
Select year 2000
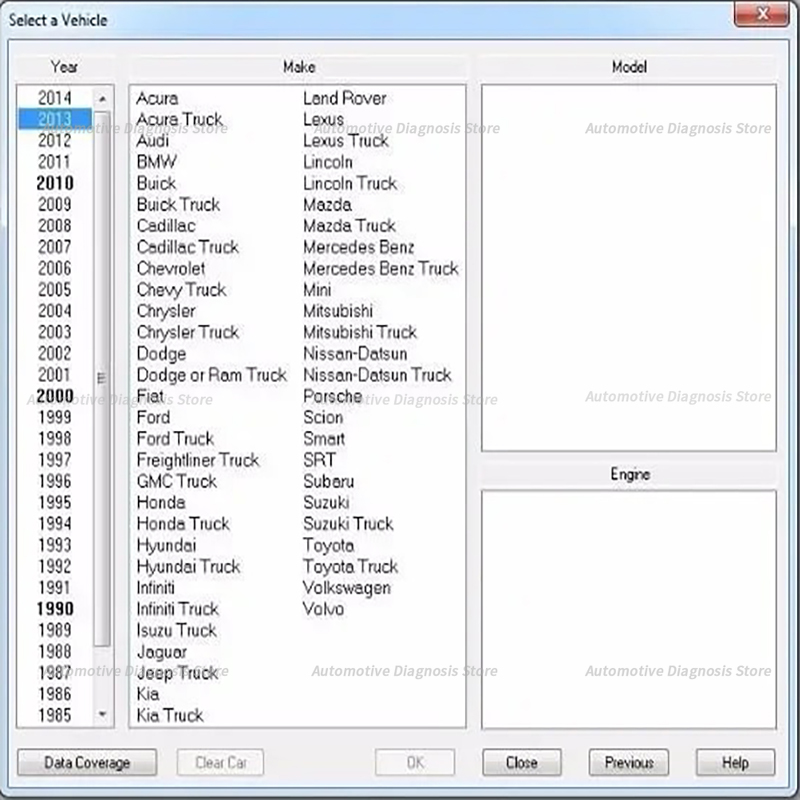(x=55, y=396)
